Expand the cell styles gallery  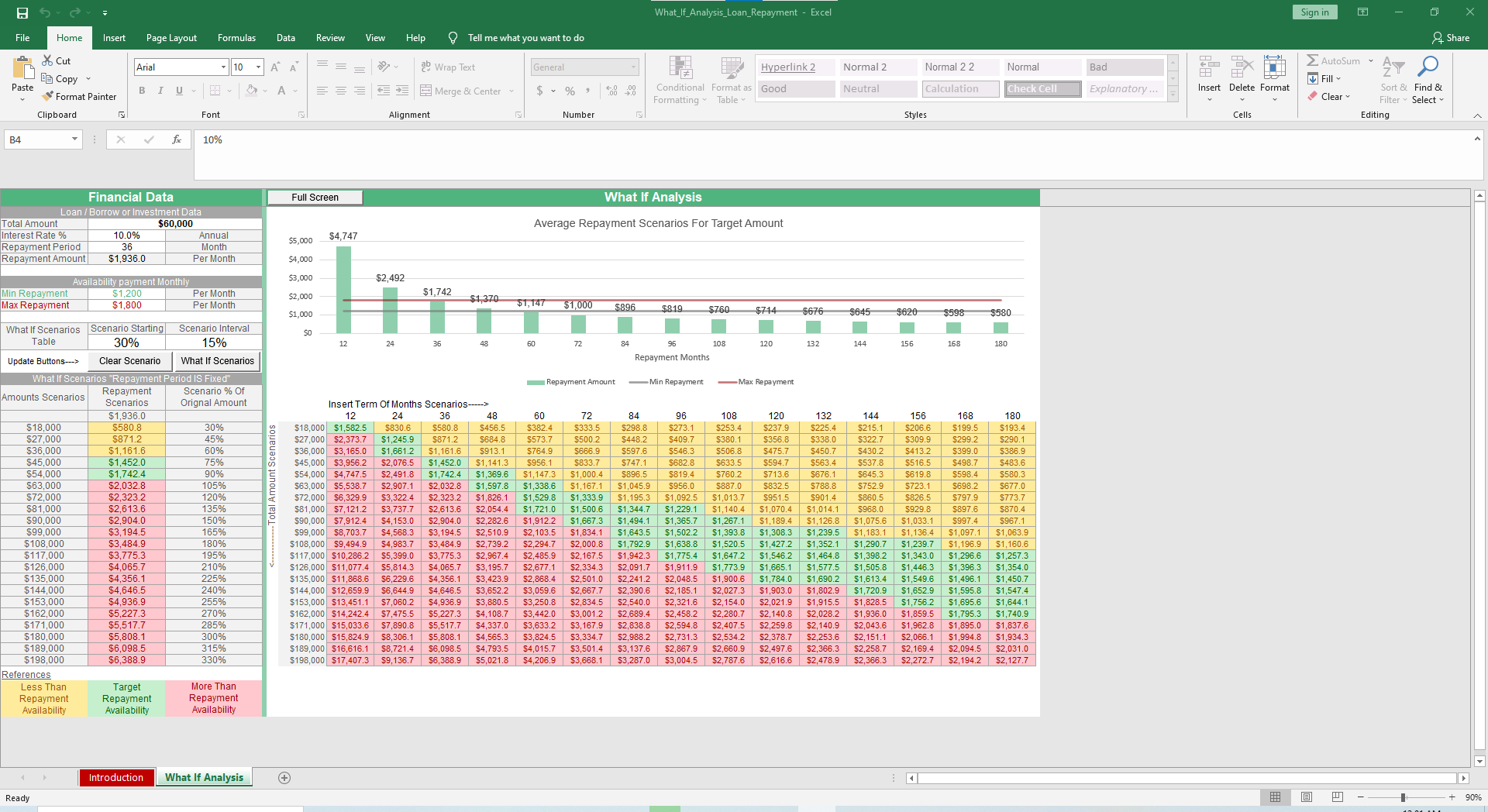[1173, 95]
